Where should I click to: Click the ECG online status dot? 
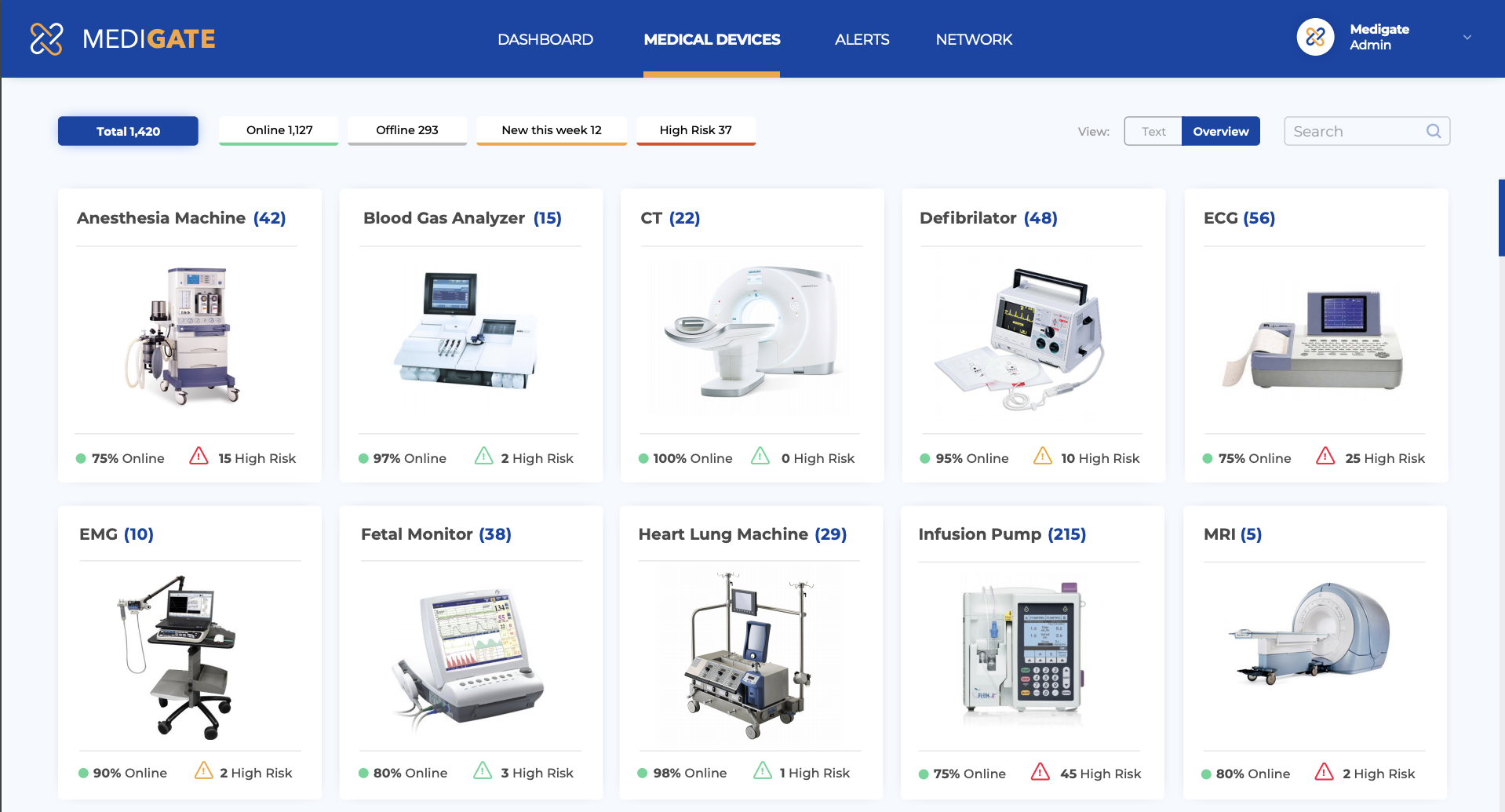1208,459
